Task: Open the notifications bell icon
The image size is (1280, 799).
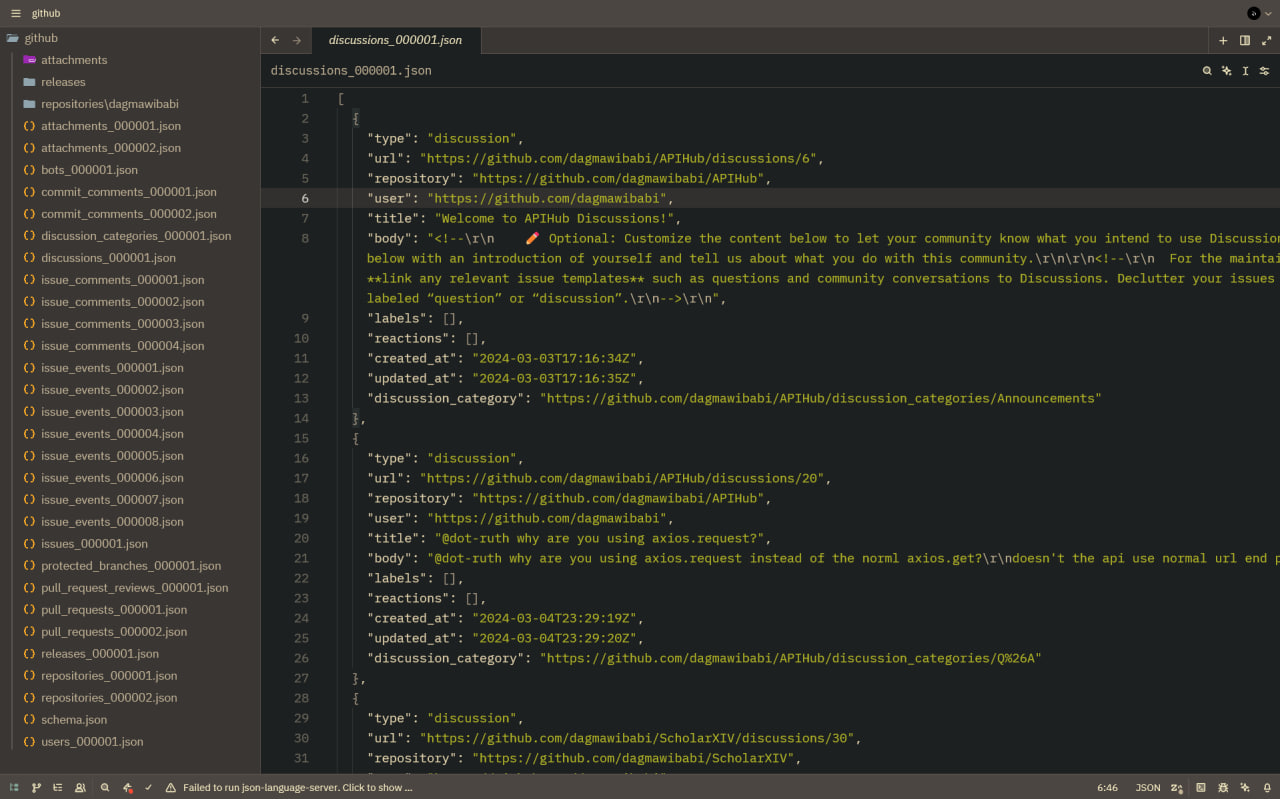Action: click(x=1267, y=788)
